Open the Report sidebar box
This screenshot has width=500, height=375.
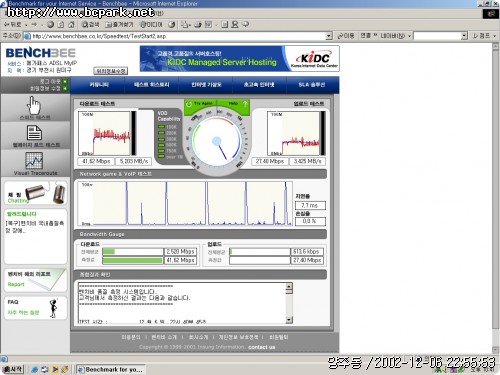[36, 280]
